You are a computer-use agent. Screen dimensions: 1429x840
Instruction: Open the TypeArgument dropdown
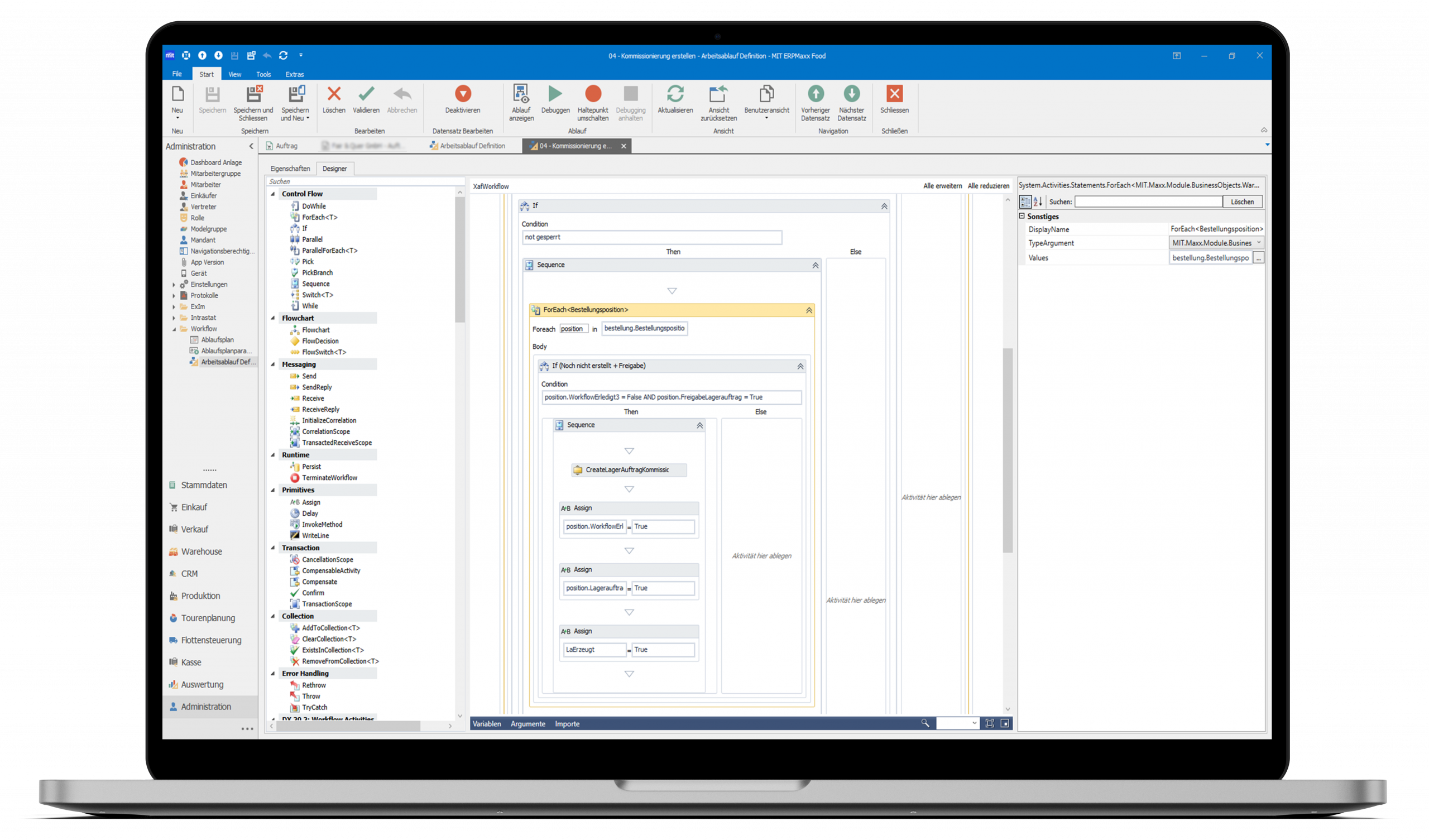point(1258,243)
